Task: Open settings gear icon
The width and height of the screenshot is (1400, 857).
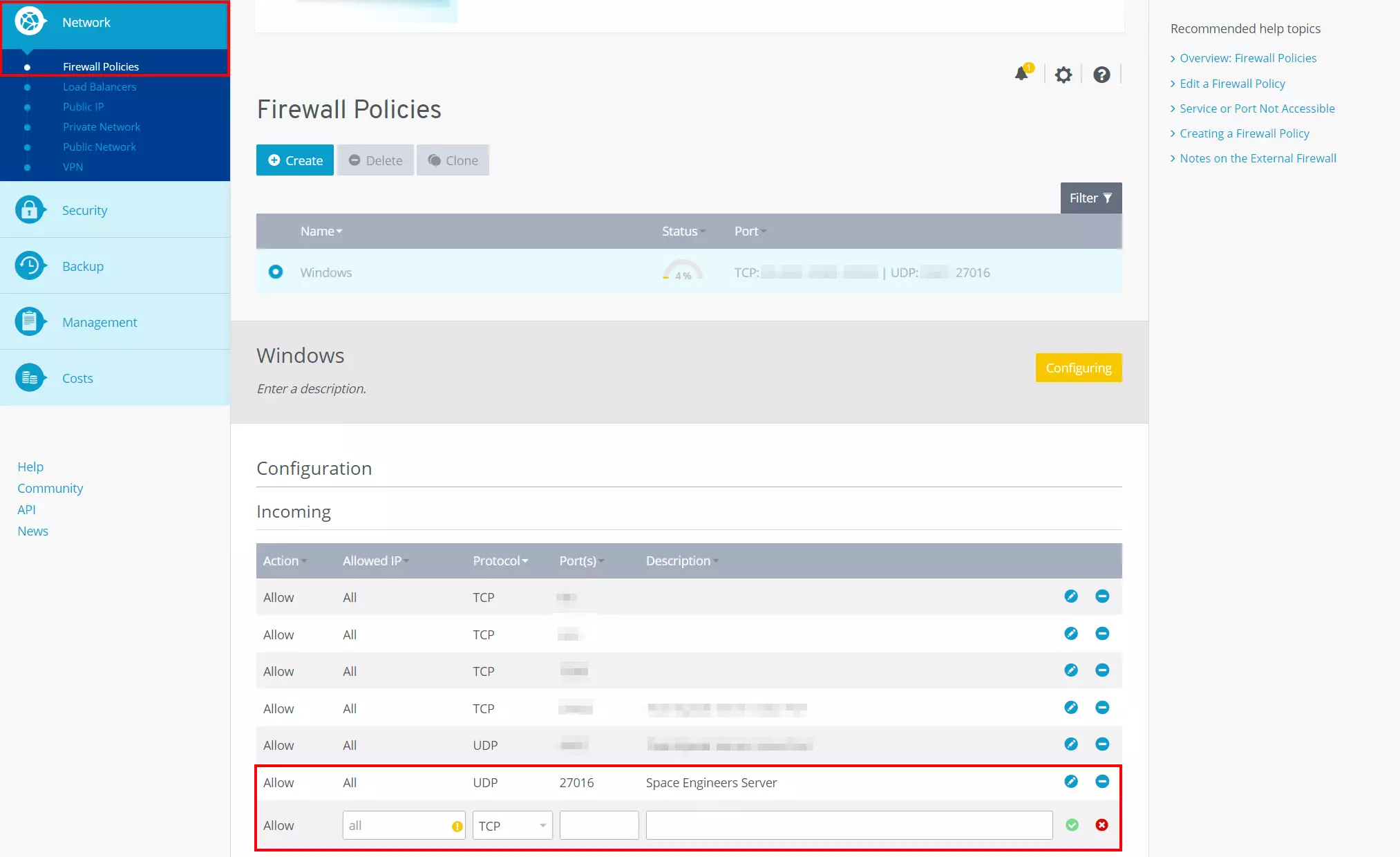Action: point(1063,75)
